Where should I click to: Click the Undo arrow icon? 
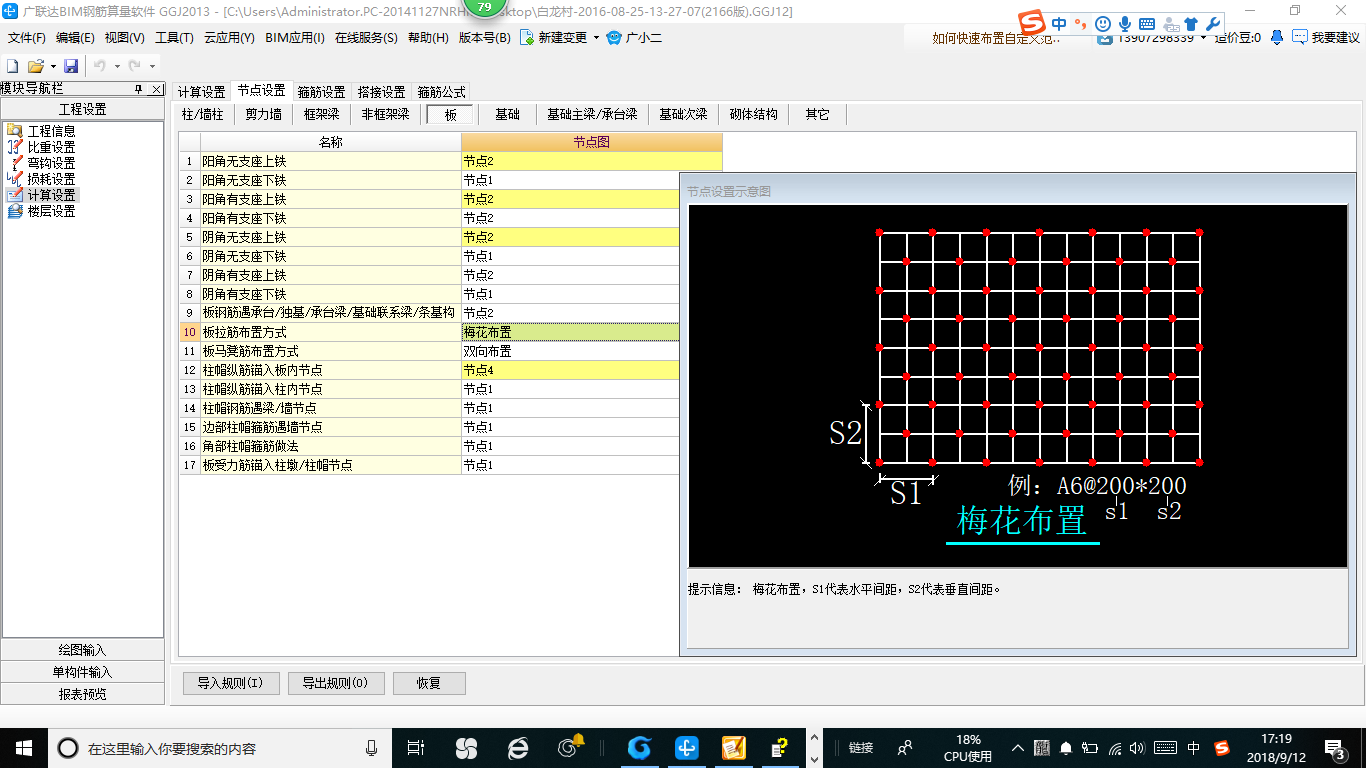(x=100, y=66)
